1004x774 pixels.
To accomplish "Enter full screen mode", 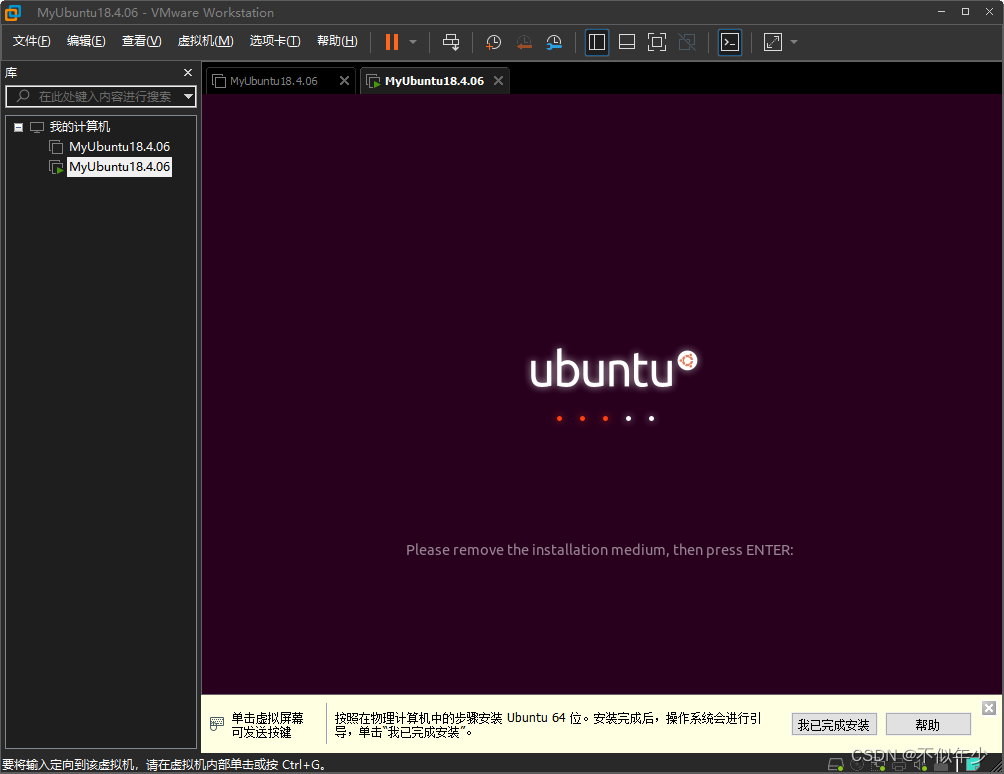I will pos(657,42).
